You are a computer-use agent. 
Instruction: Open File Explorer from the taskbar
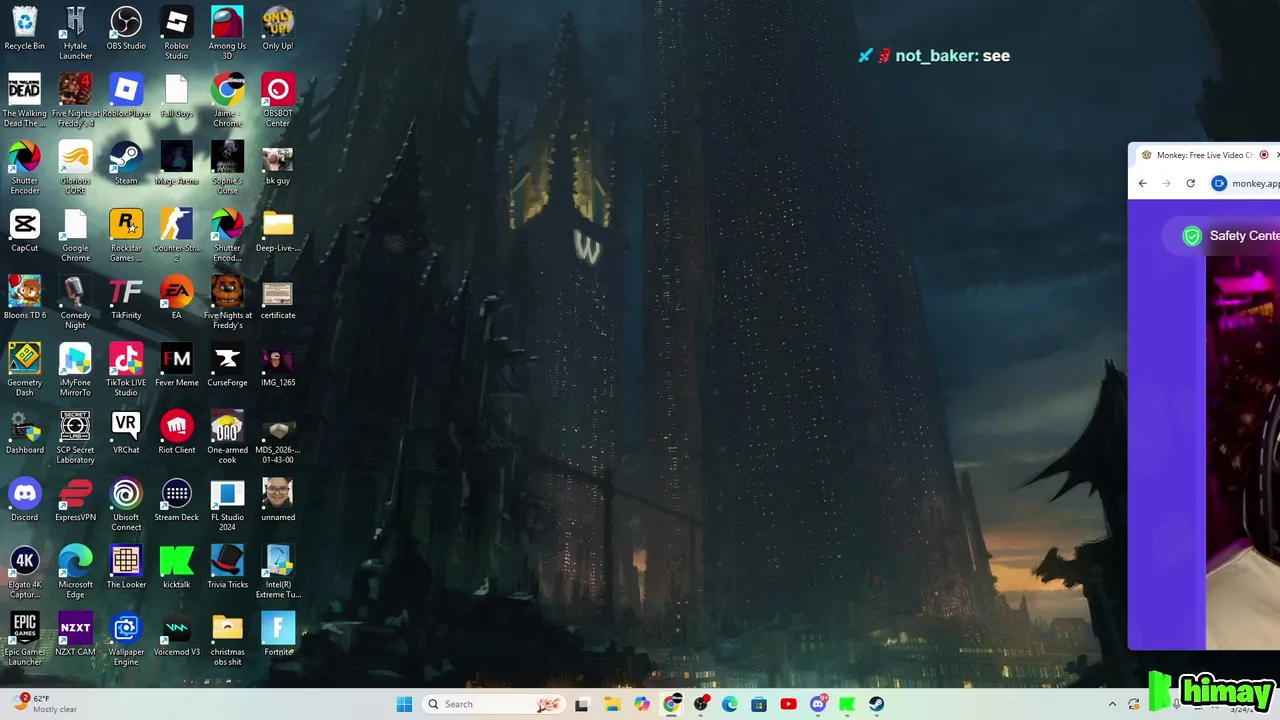(x=612, y=704)
